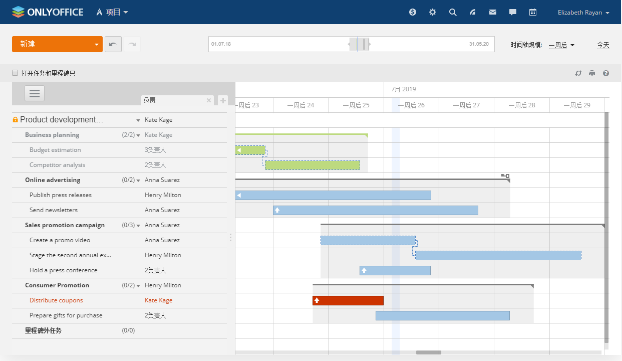This screenshot has height=361, width=622.
Task: Select the Prepare gifts for purchase task
Action: click(119, 316)
